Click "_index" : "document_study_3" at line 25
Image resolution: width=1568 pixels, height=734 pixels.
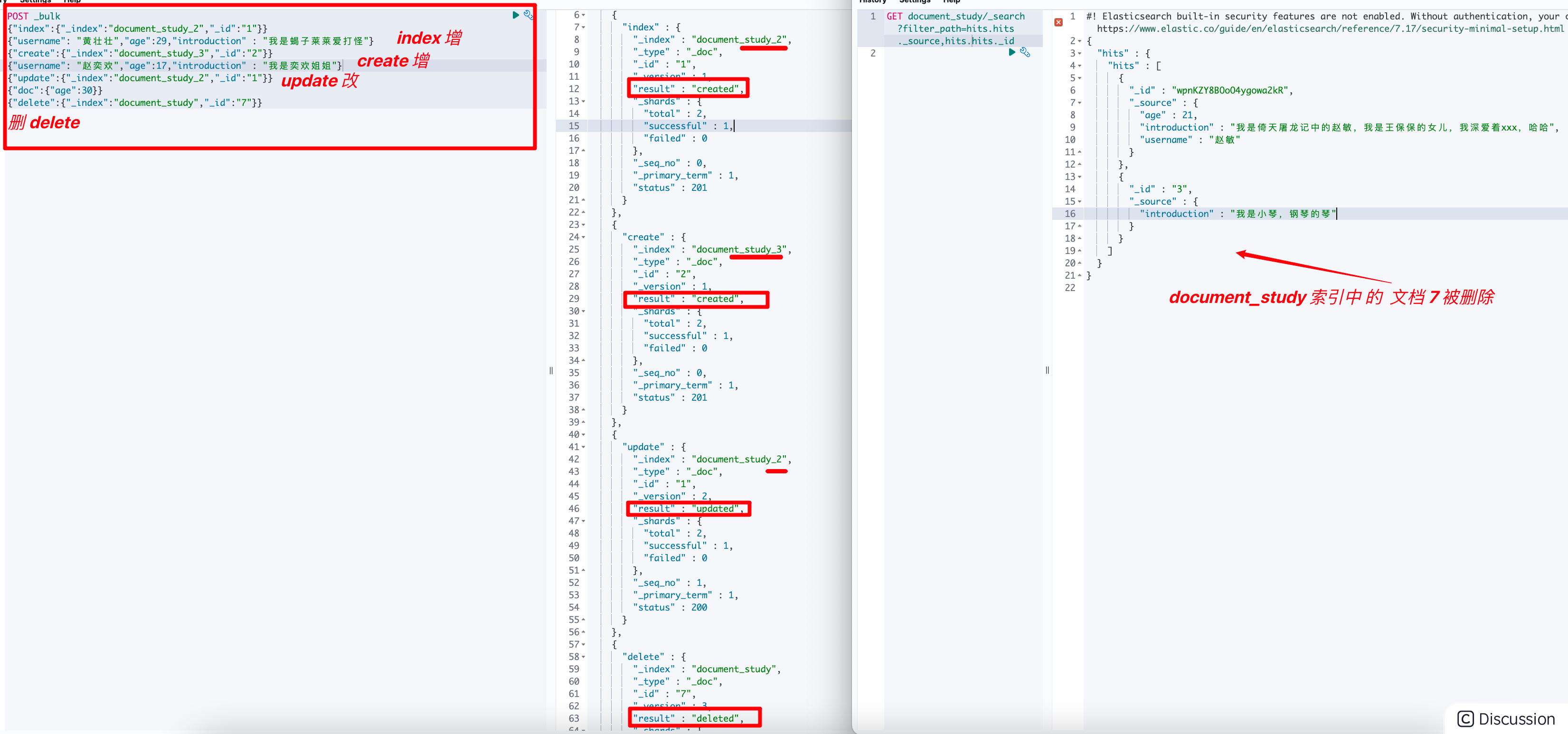click(x=711, y=250)
